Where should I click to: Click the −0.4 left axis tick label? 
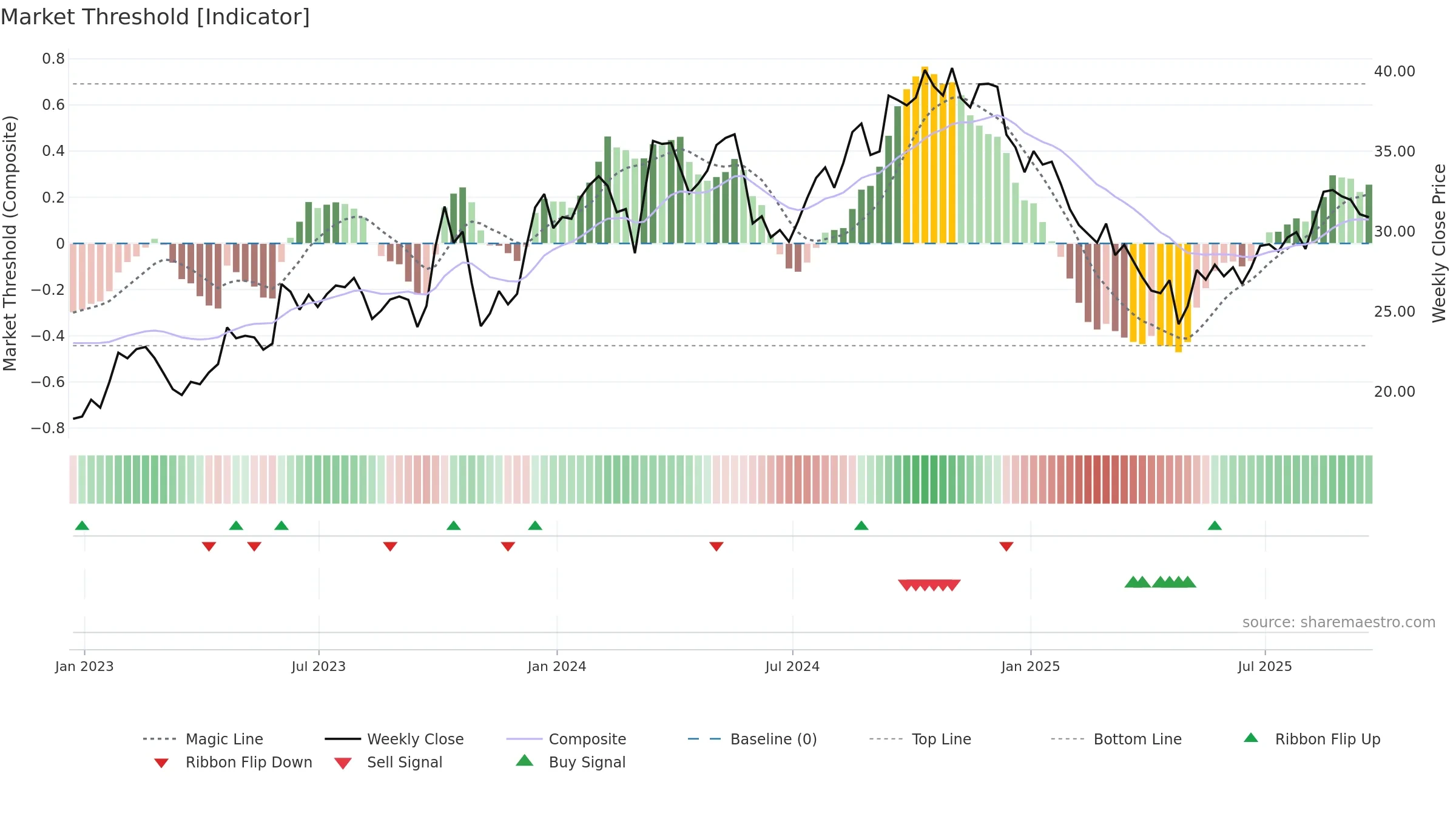[48, 335]
